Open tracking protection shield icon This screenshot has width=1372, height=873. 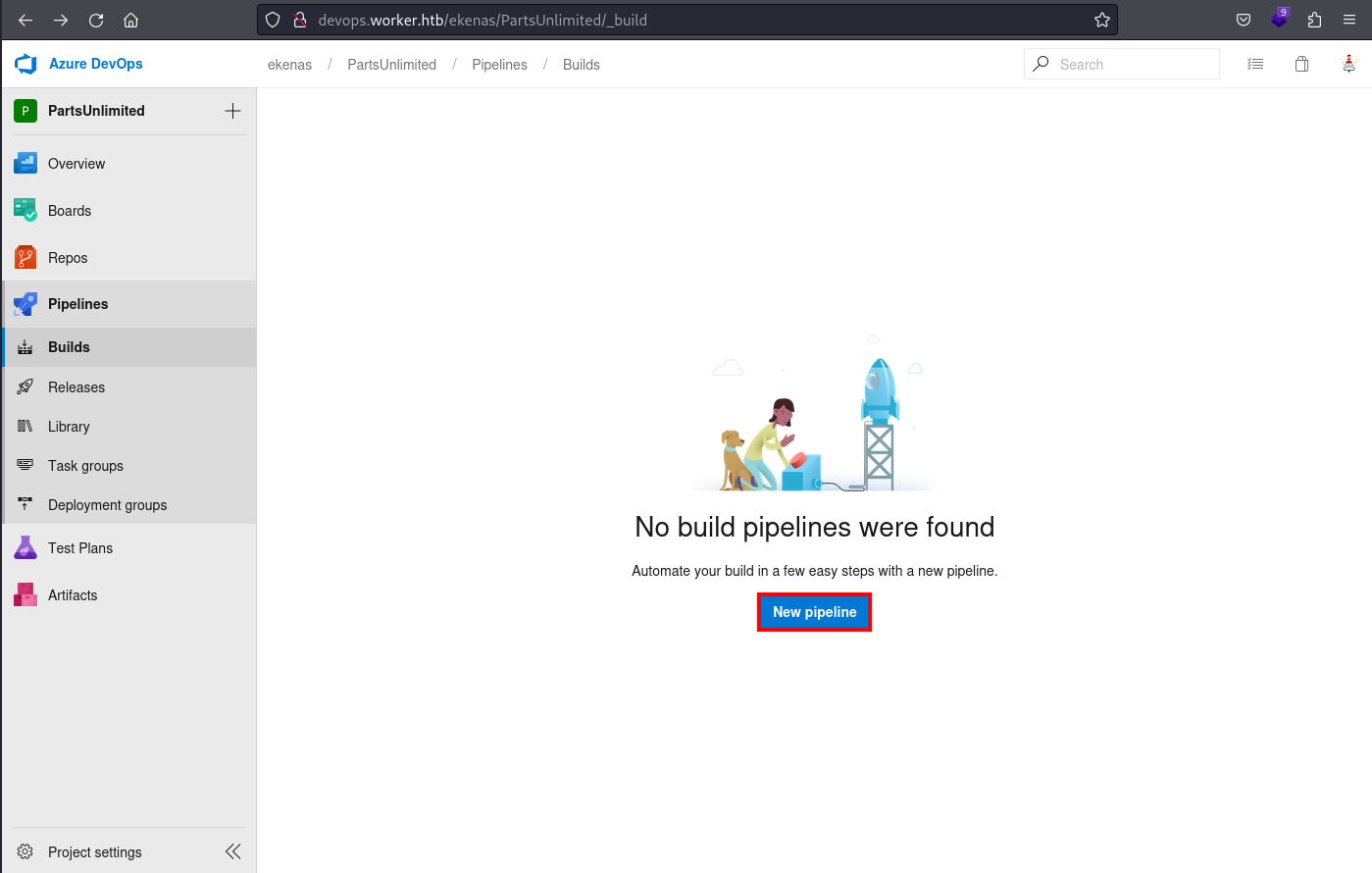[274, 20]
